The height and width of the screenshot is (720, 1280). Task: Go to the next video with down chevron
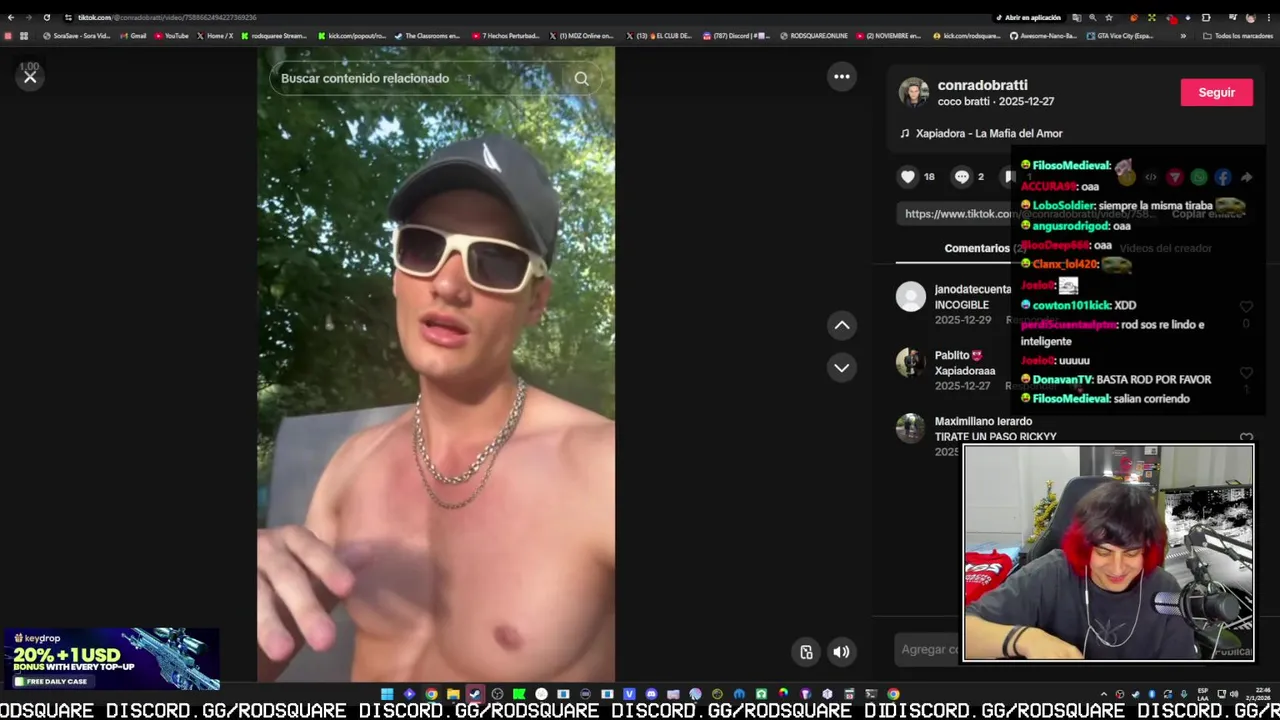[842, 368]
